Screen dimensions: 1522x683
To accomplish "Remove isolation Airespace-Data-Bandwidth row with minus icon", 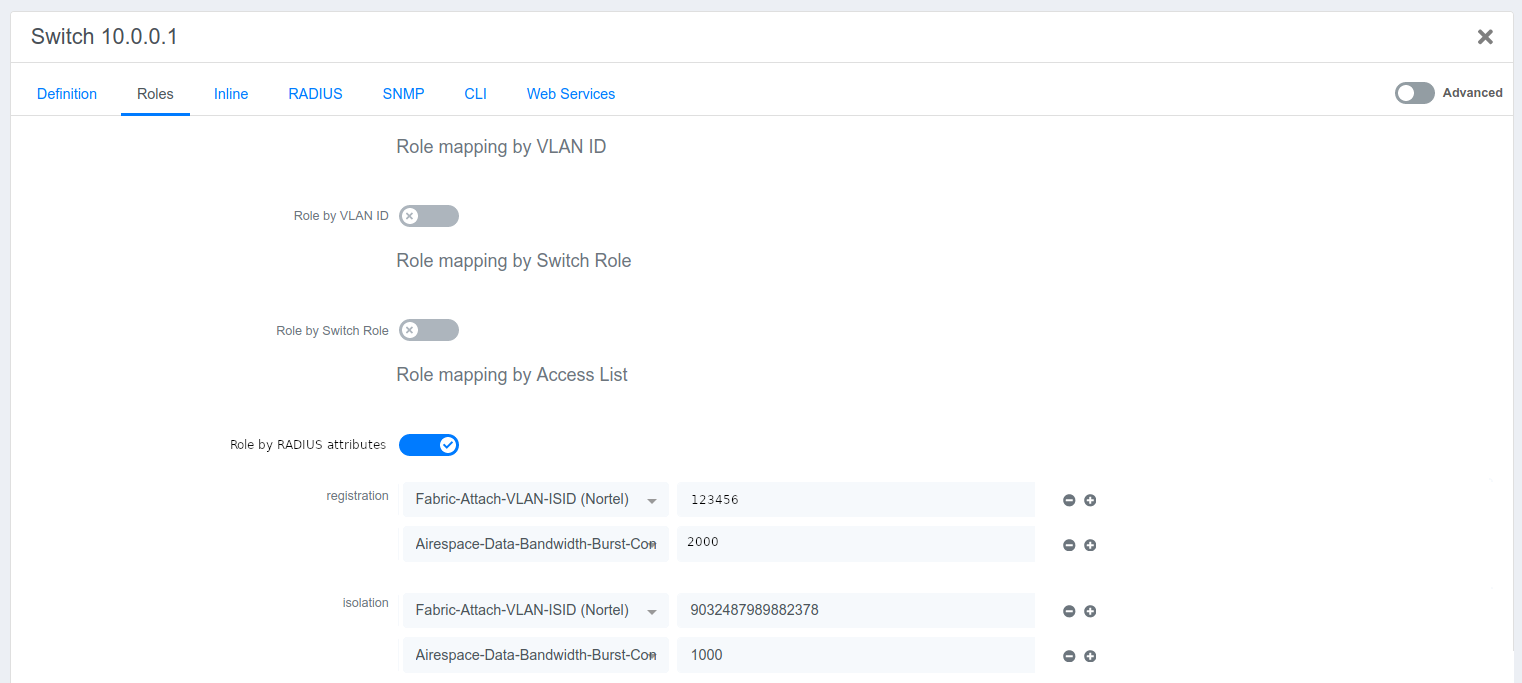I will [1069, 656].
